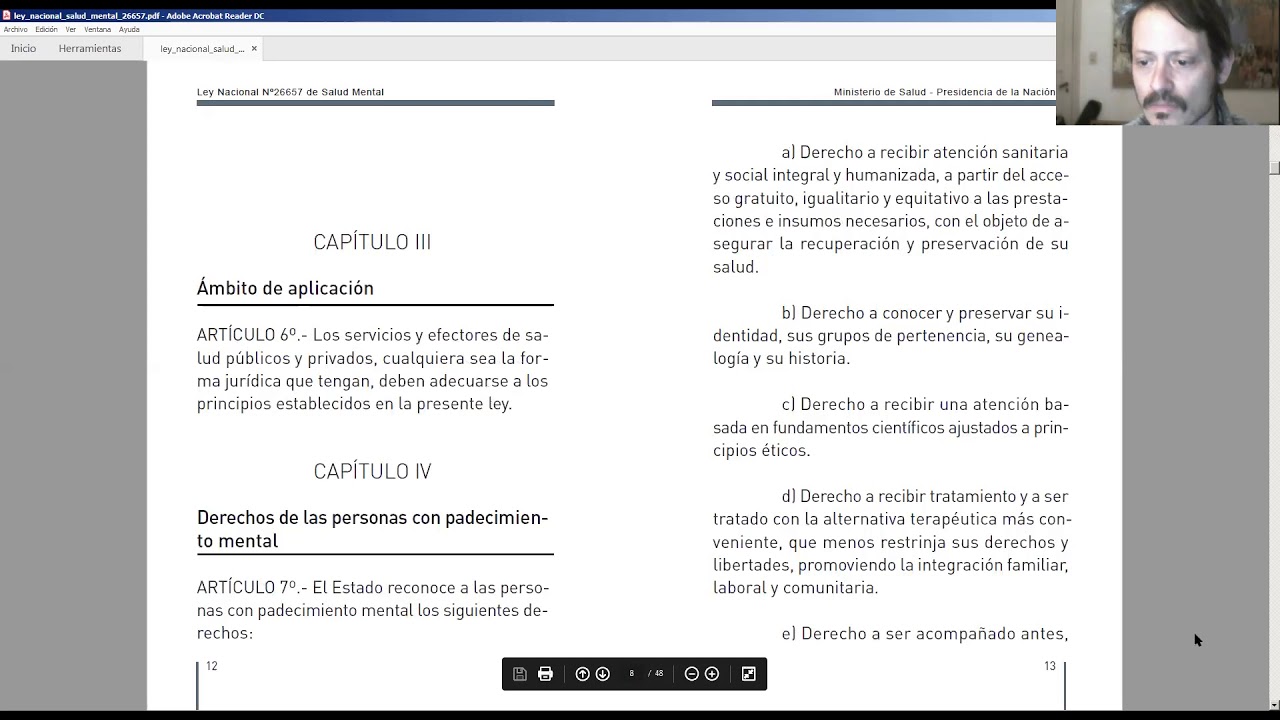1280x720 pixels.
Task: Click the header 'Ministerio de Salud - Presidencia de la Nación'
Action: coord(945,92)
